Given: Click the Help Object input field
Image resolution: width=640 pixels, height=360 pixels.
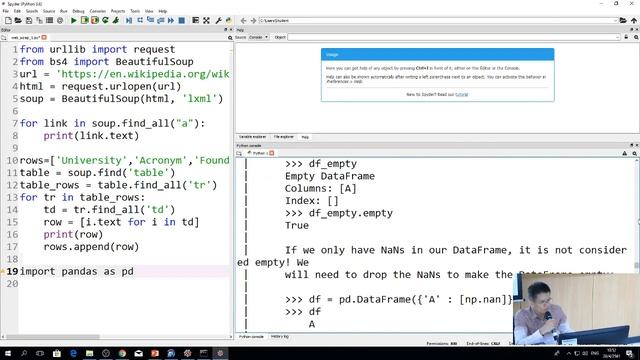Looking at the screenshot, I should [x=454, y=37].
